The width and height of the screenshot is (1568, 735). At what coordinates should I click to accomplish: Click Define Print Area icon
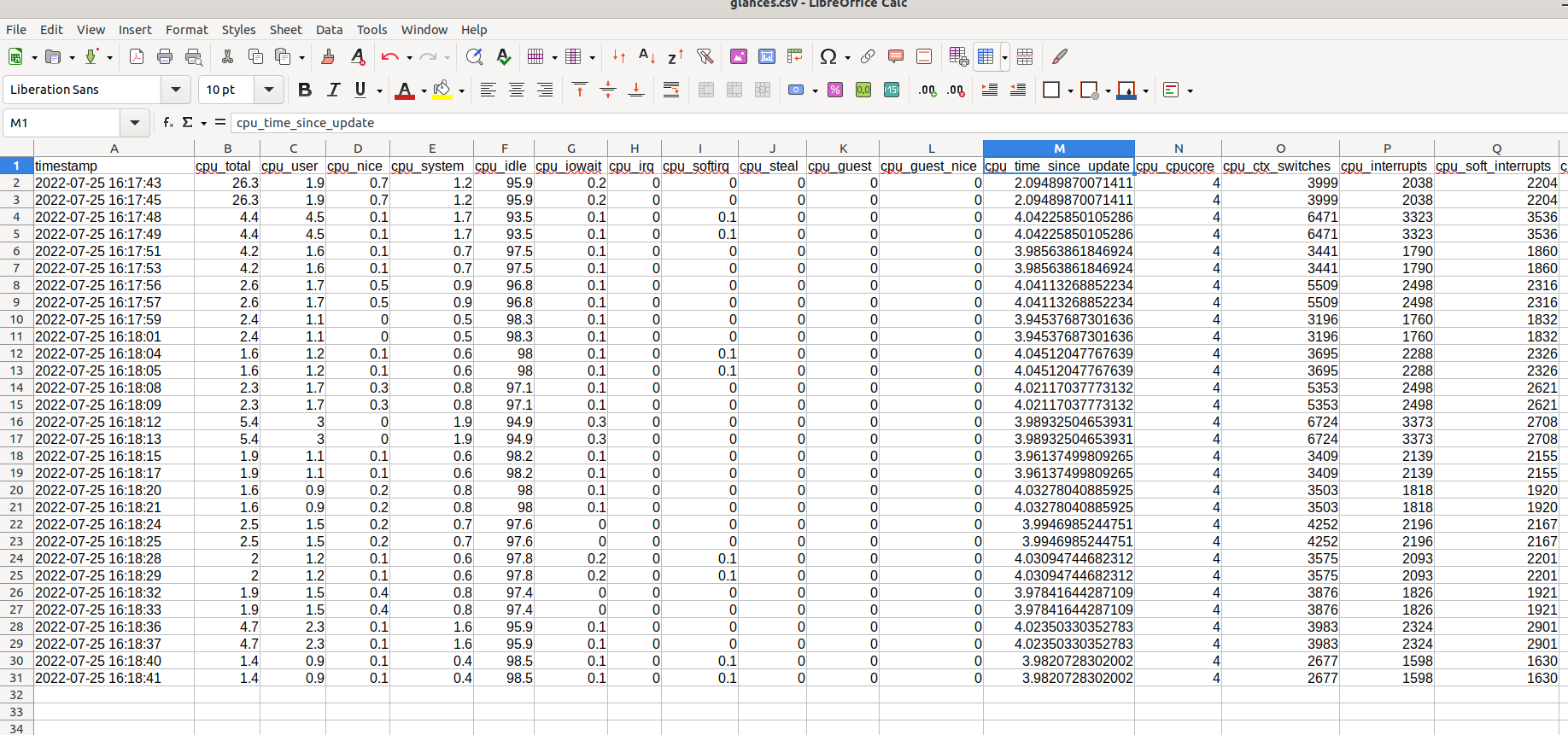(958, 57)
